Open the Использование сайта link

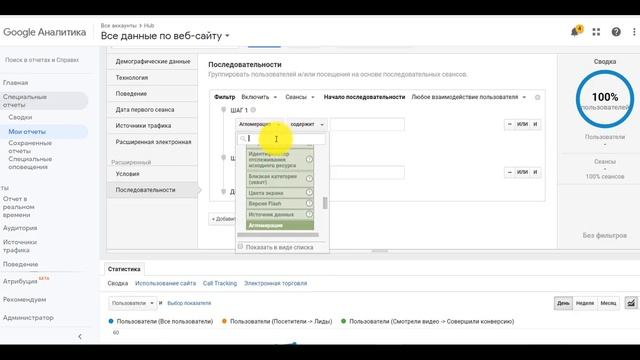[165, 283]
